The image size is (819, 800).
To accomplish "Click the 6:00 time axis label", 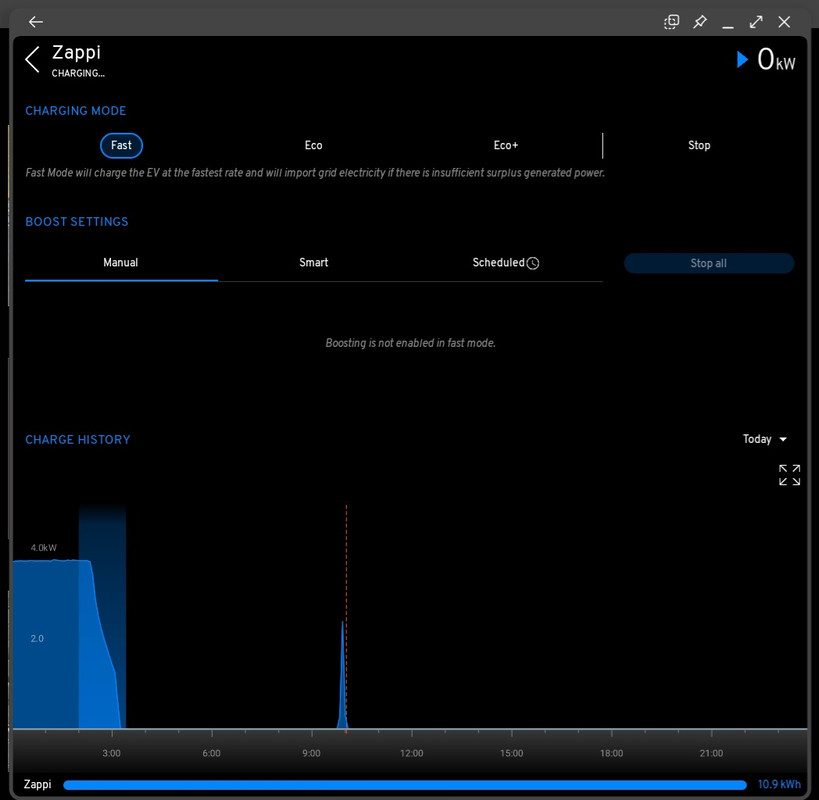I will (x=212, y=754).
